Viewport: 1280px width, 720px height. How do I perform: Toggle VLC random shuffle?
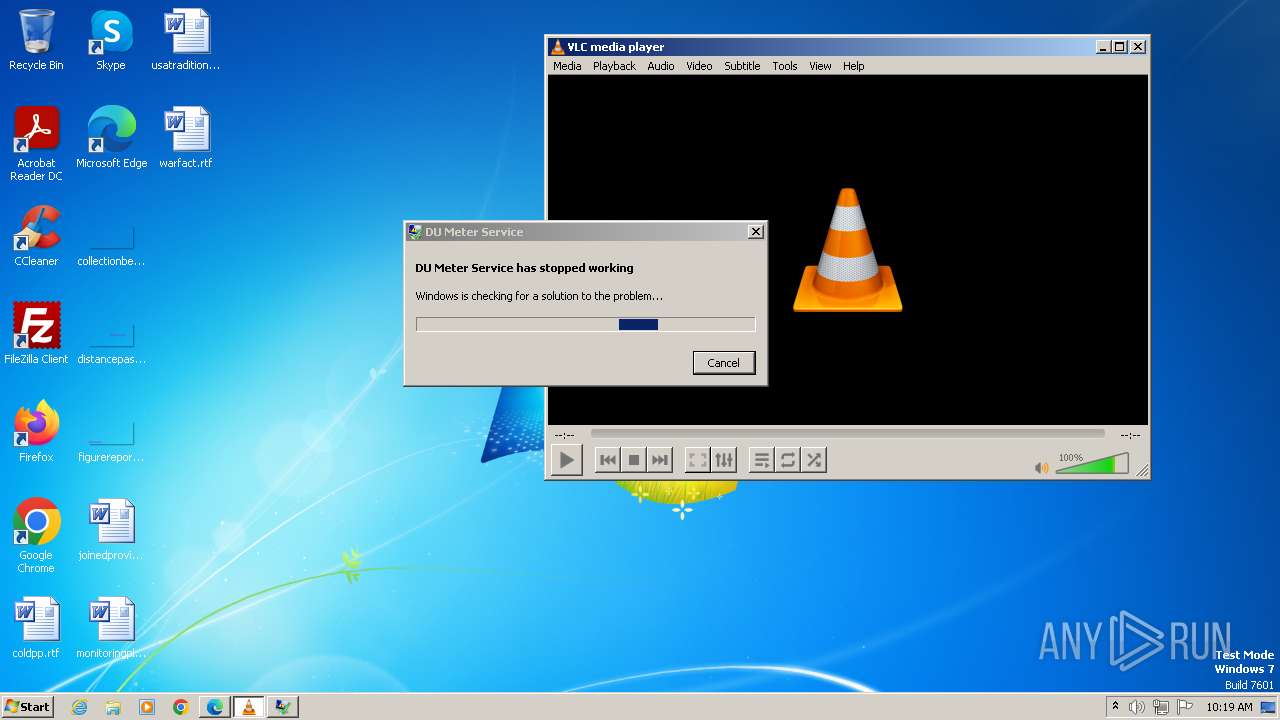[814, 460]
